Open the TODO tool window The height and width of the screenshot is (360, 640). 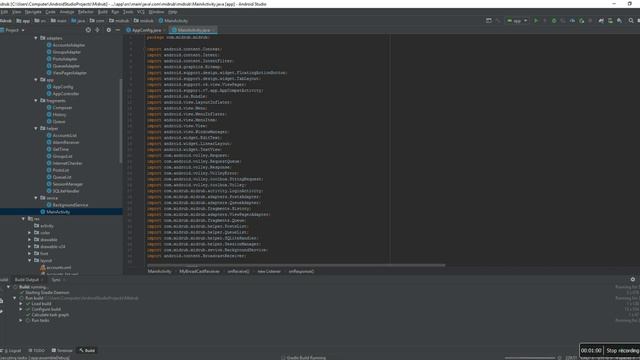pos(37,350)
